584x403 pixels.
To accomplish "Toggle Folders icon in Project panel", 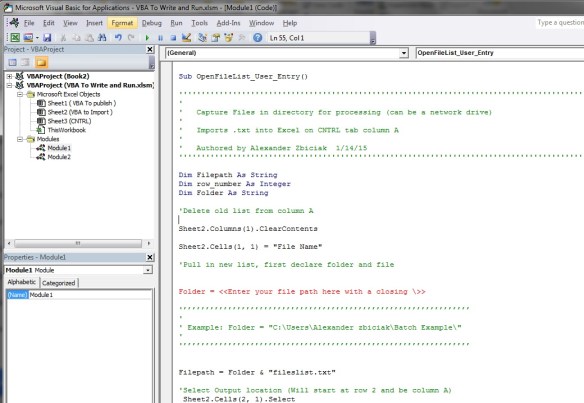I will (x=41, y=62).
